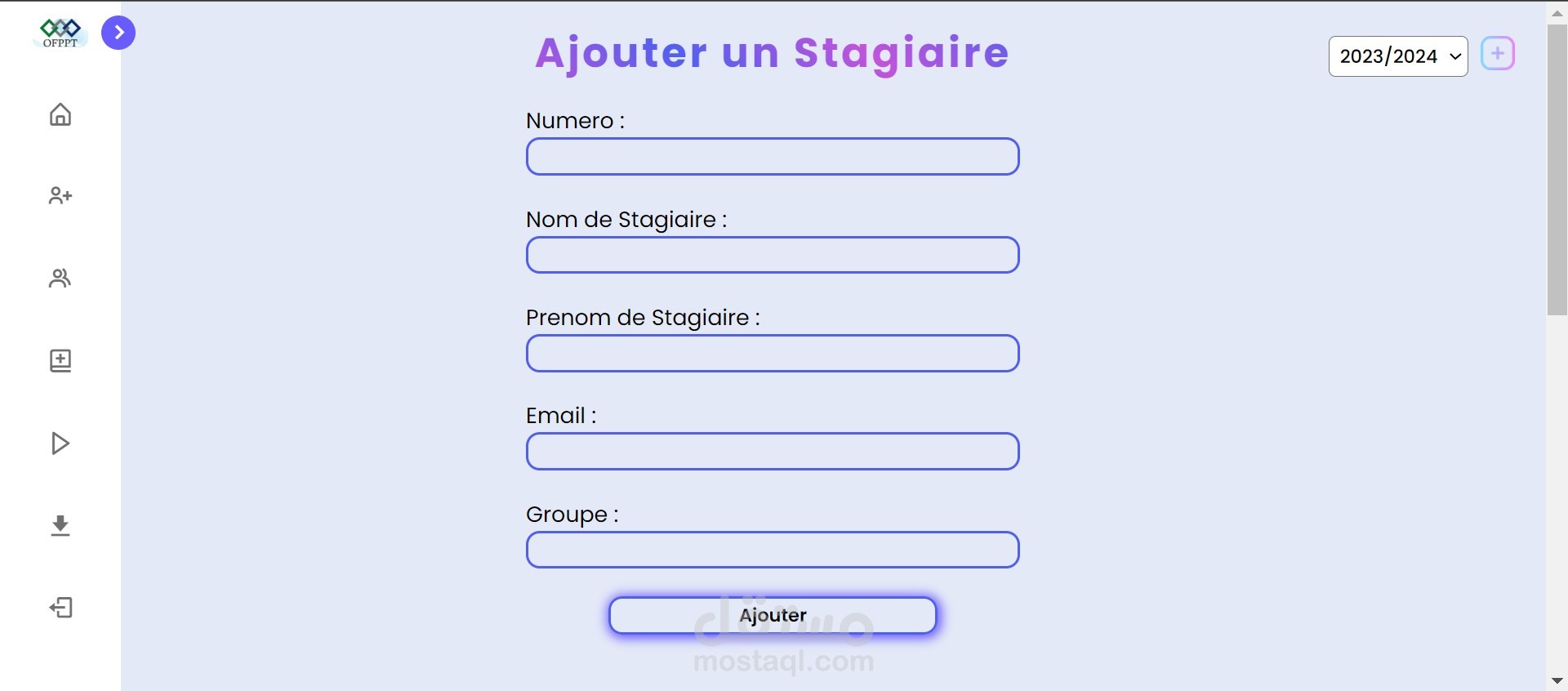Click the play triangle sidebar icon
1568x691 pixels.
click(60, 444)
